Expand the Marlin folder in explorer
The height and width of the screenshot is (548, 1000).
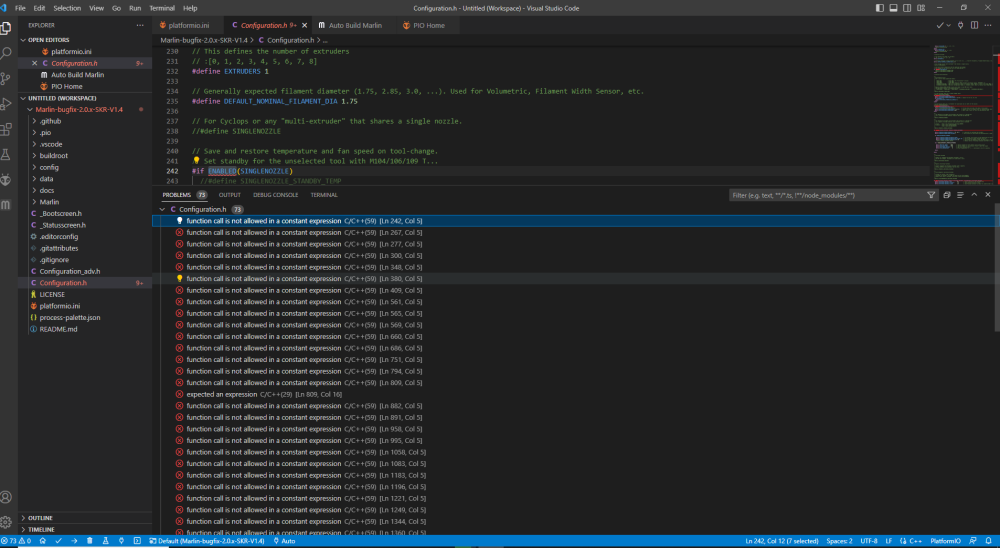[49, 201]
